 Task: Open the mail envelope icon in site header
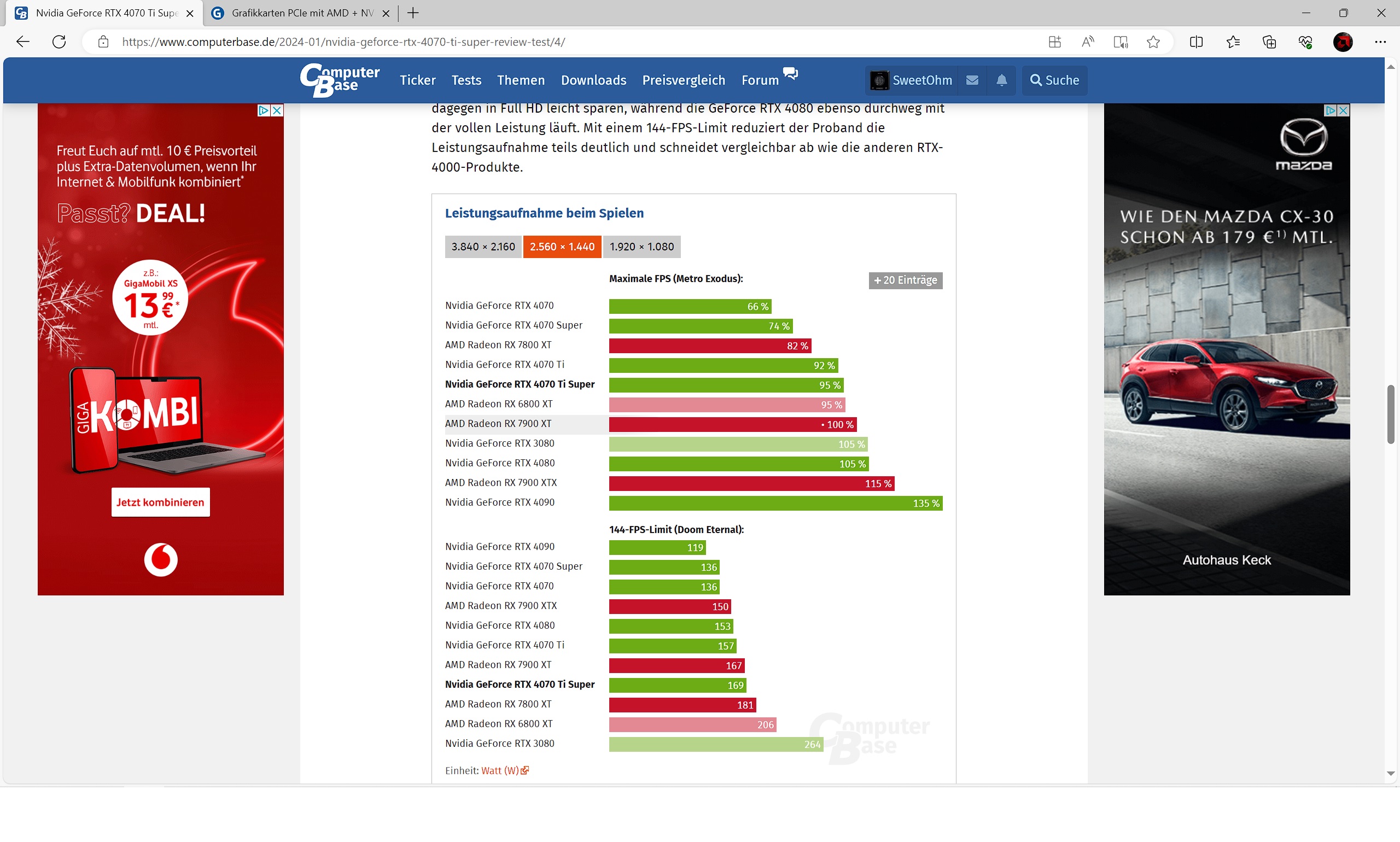coord(972,80)
